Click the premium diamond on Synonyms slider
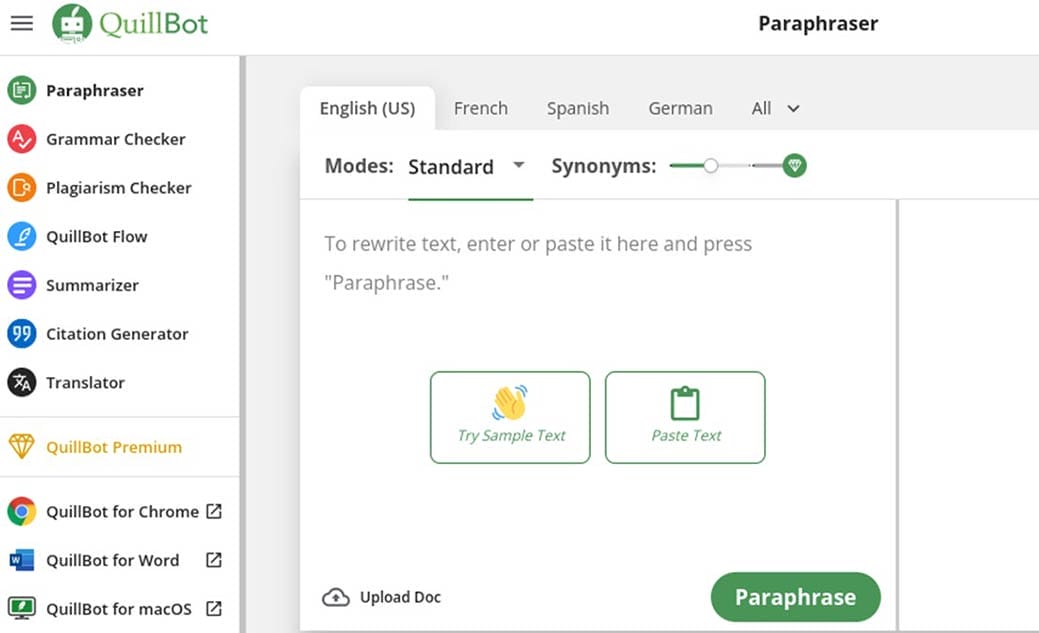Image resolution: width=1039 pixels, height=633 pixels. coord(794,166)
